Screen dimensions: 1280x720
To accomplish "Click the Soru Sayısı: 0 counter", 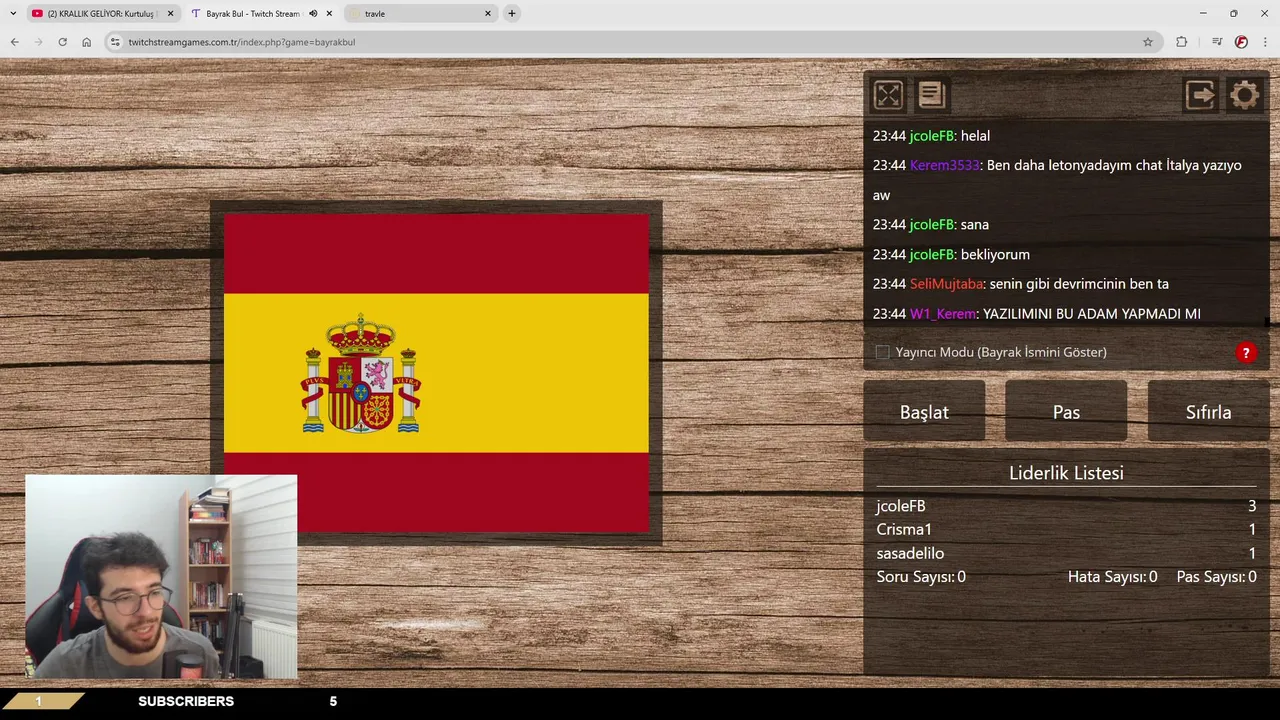I will [x=921, y=577].
